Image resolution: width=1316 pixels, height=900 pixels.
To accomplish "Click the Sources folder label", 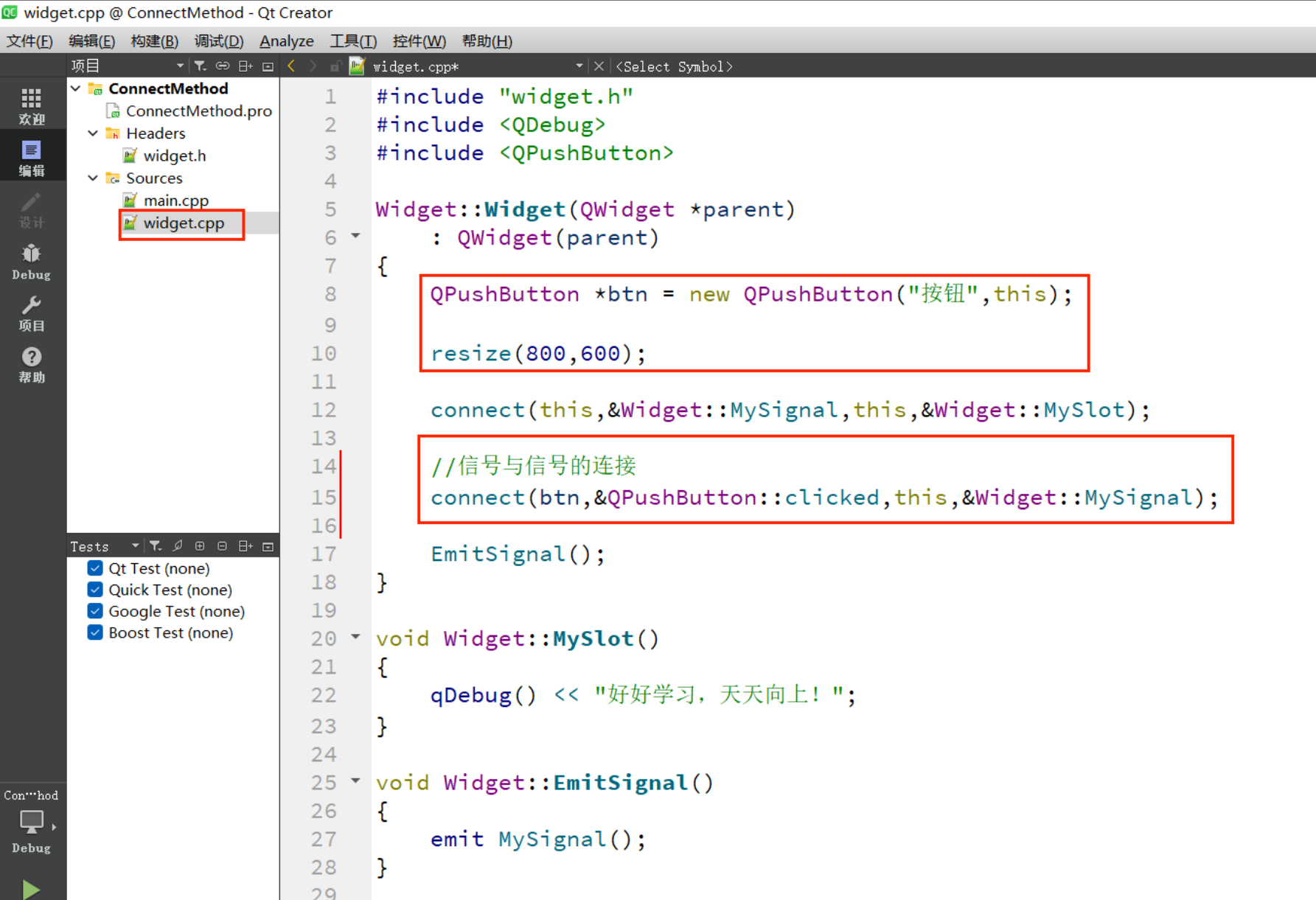I will [x=154, y=178].
